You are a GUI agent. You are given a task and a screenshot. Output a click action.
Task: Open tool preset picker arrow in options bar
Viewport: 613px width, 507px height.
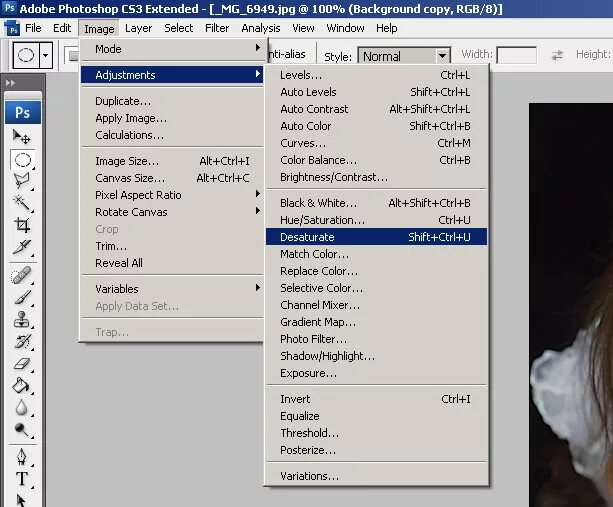coord(46,55)
